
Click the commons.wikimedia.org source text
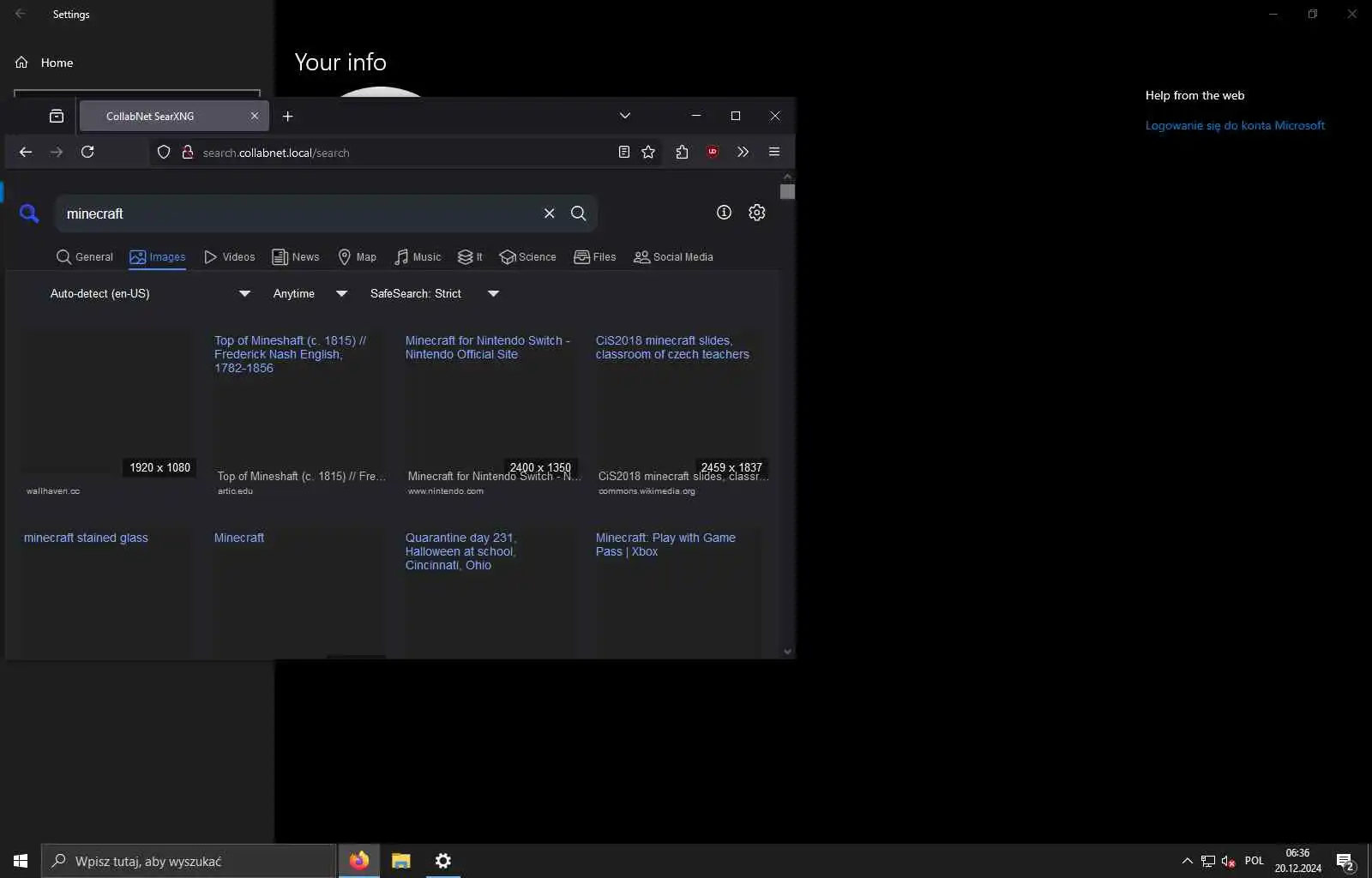pos(647,491)
